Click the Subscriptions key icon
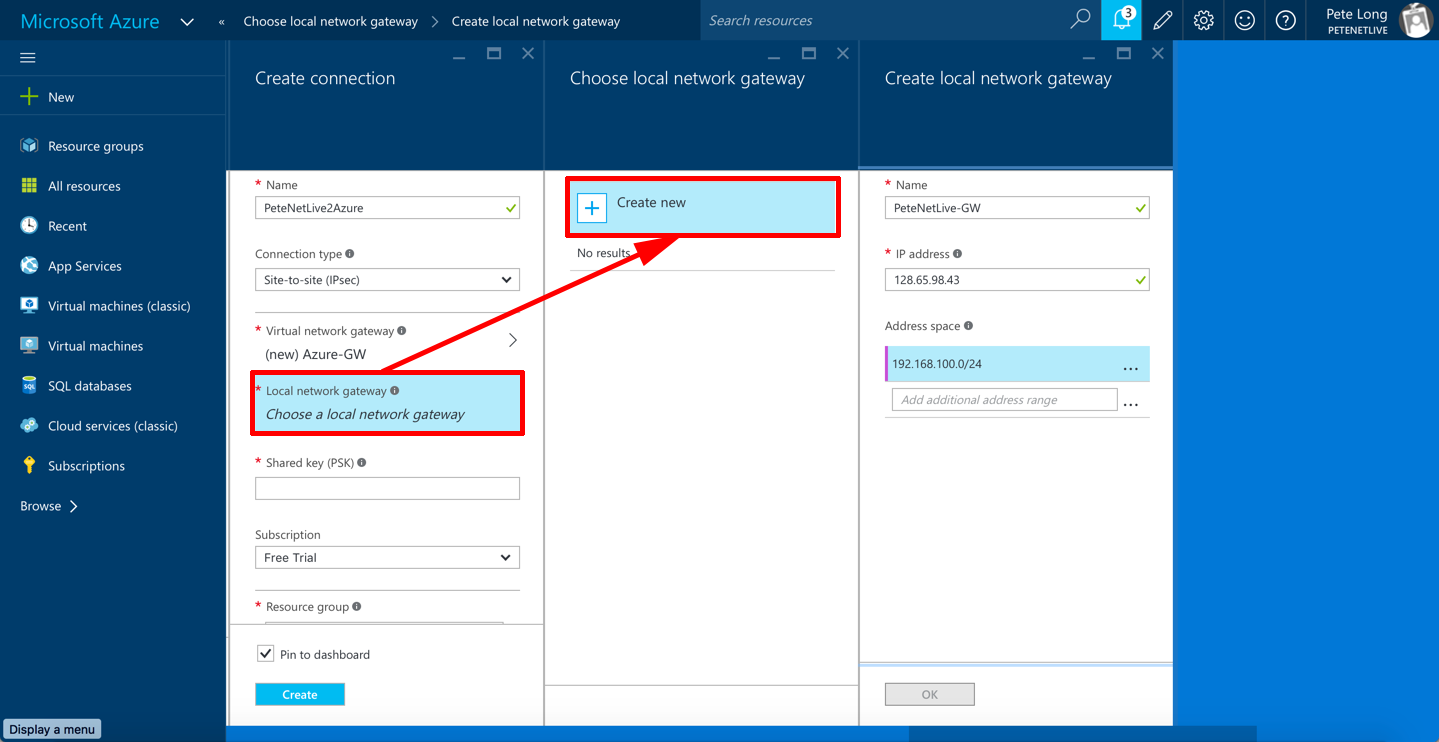Image resolution: width=1439 pixels, height=742 pixels. pyautogui.click(x=29, y=466)
